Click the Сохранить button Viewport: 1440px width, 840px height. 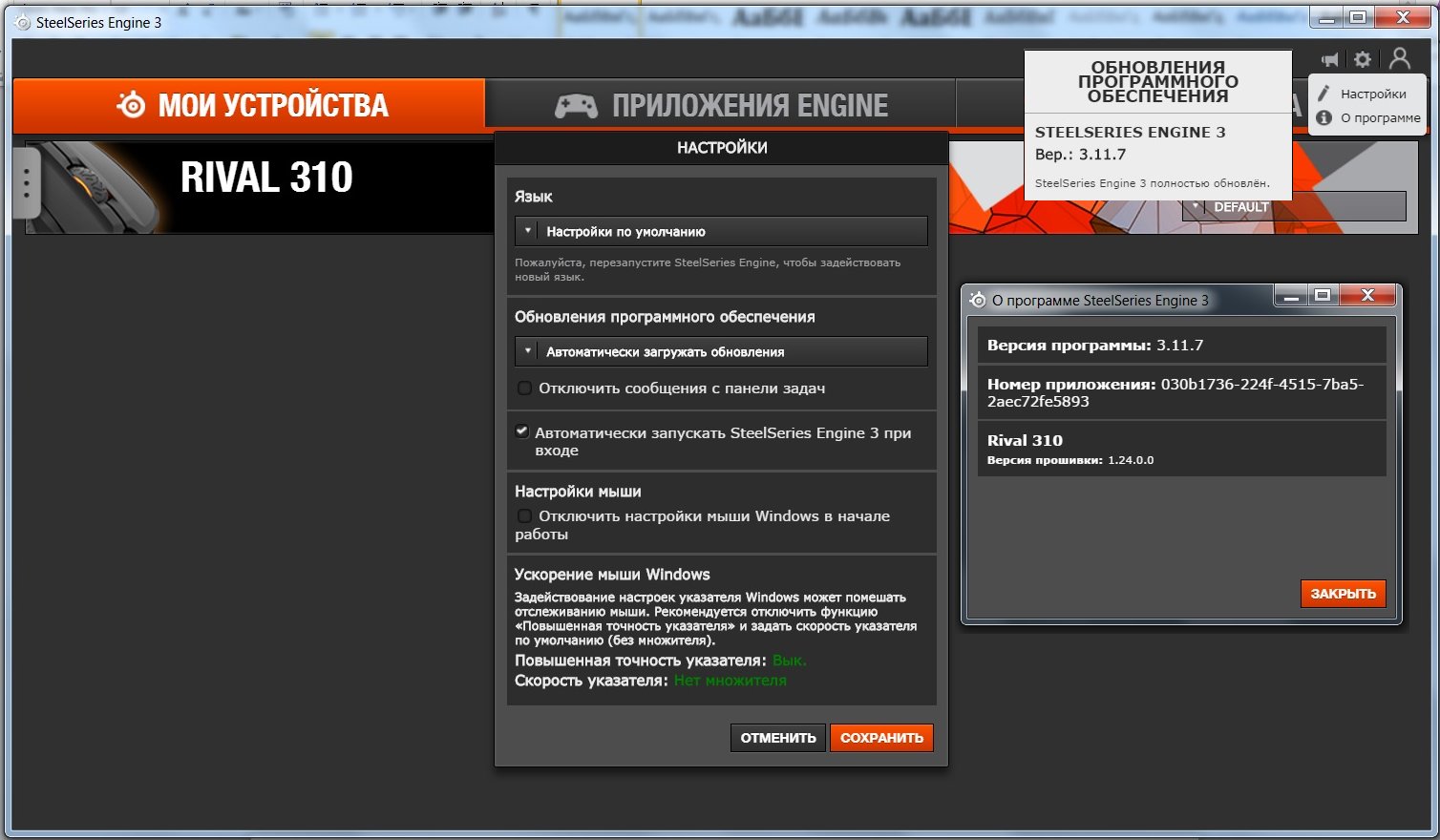pos(881,738)
